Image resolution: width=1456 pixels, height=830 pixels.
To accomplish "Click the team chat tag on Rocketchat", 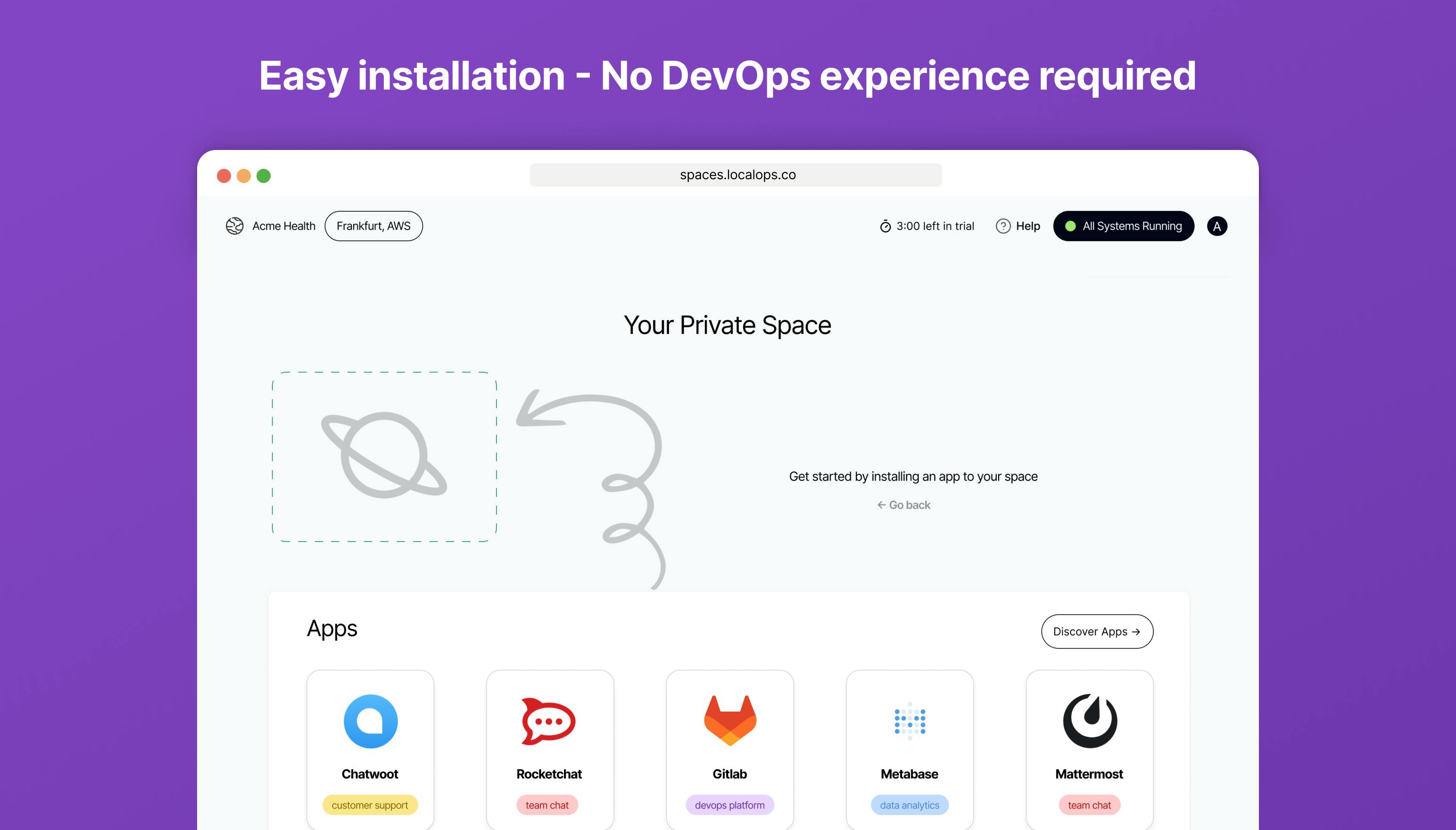I will click(547, 805).
